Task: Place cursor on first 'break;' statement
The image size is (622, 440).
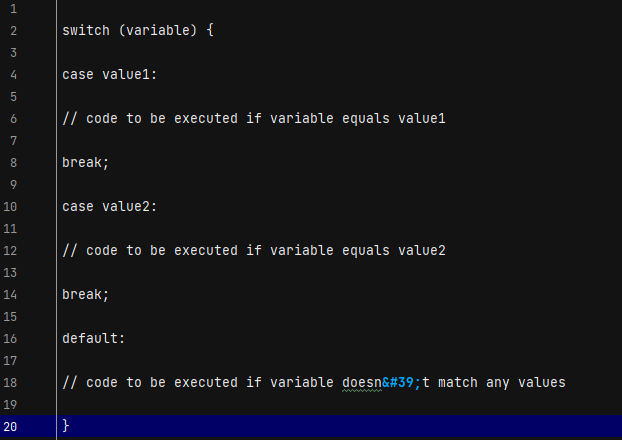Action: click(85, 163)
